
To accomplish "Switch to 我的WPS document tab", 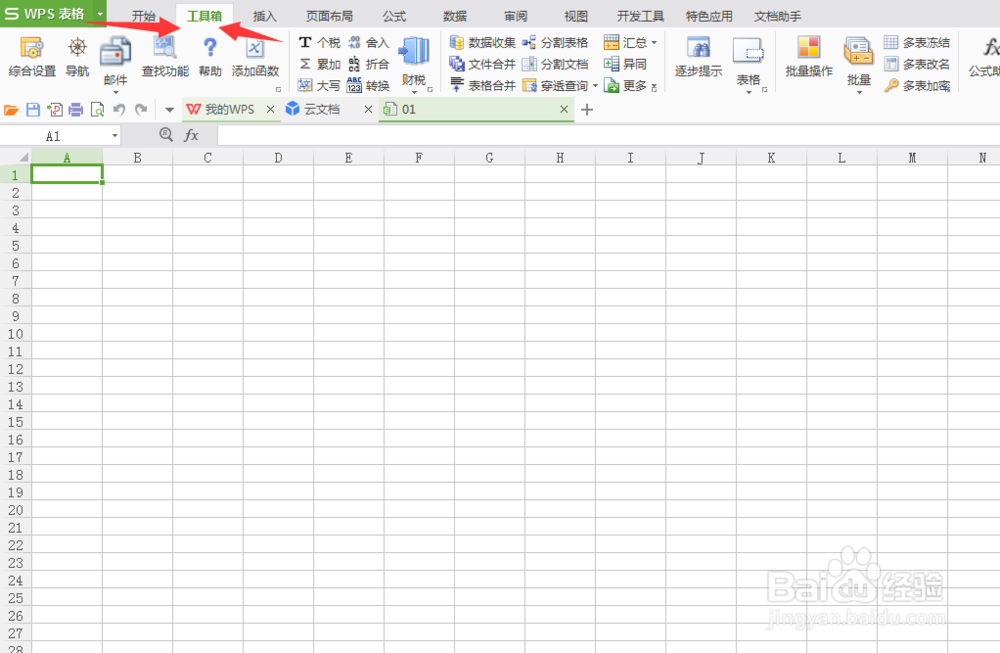I will 230,110.
